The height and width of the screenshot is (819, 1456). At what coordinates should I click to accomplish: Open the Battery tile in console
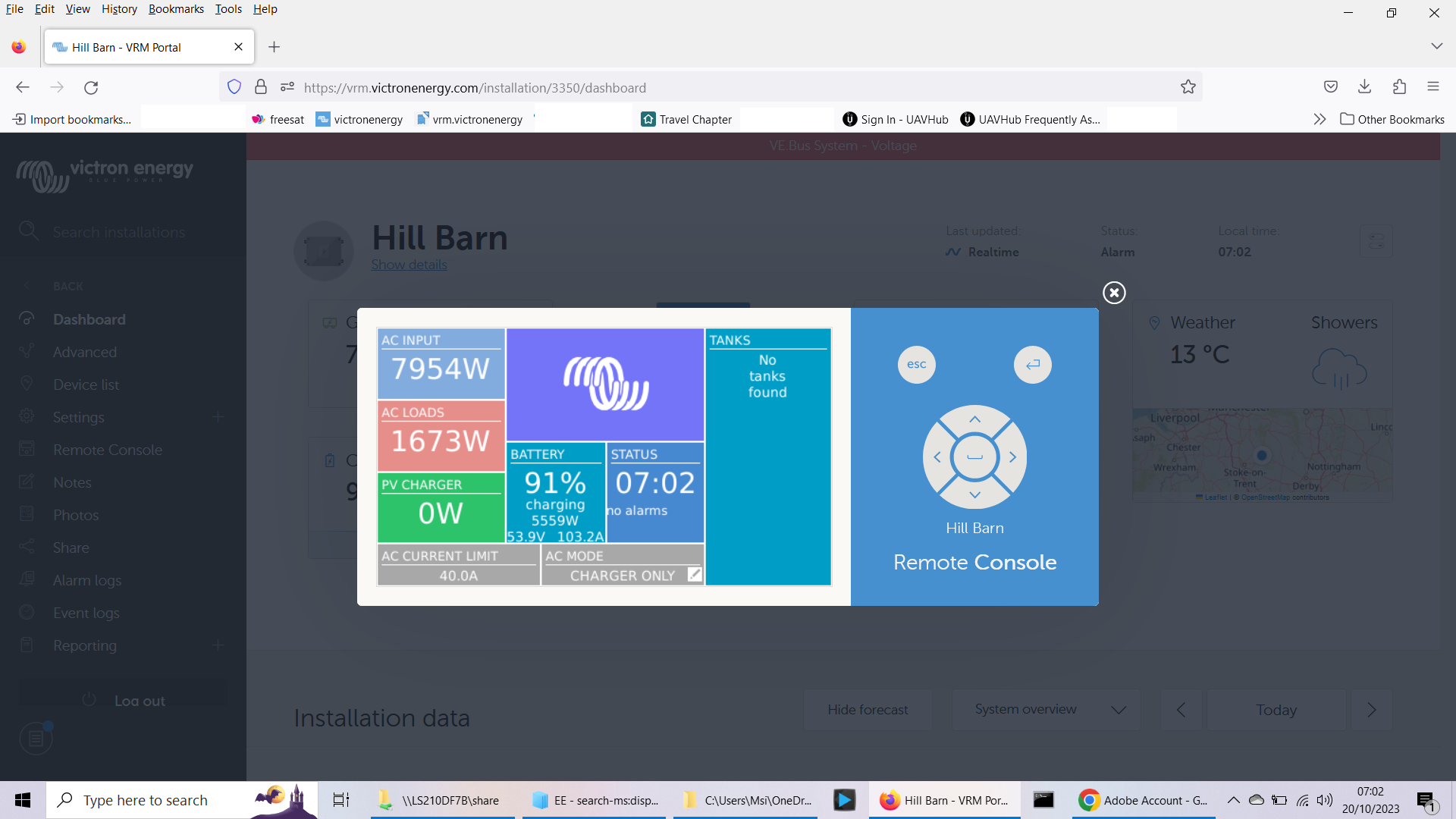point(555,493)
